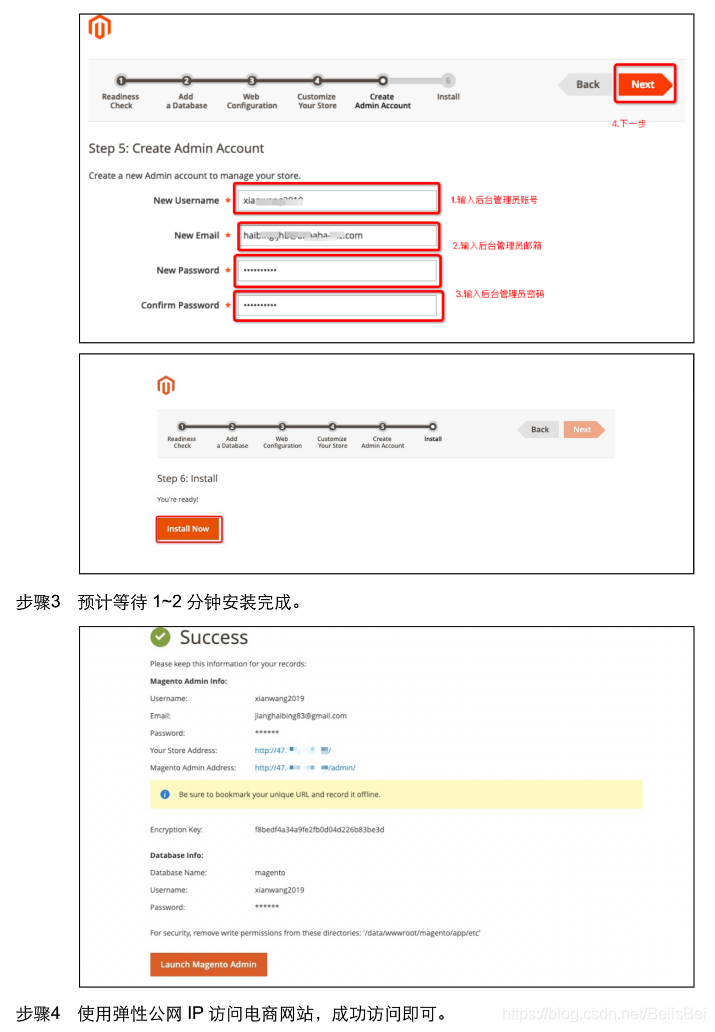Select step 1 Readiness Check in Step 5 wizard
This screenshot has width=715, height=1032.
120,92
